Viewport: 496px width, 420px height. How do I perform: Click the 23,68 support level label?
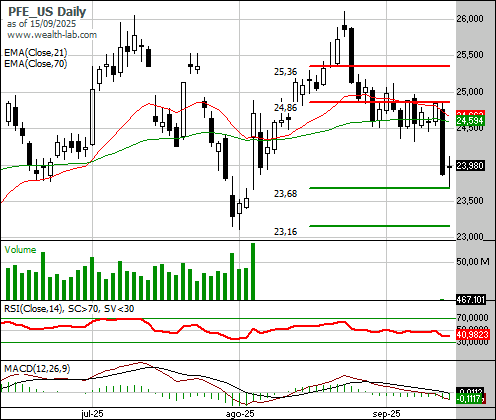tap(285, 193)
